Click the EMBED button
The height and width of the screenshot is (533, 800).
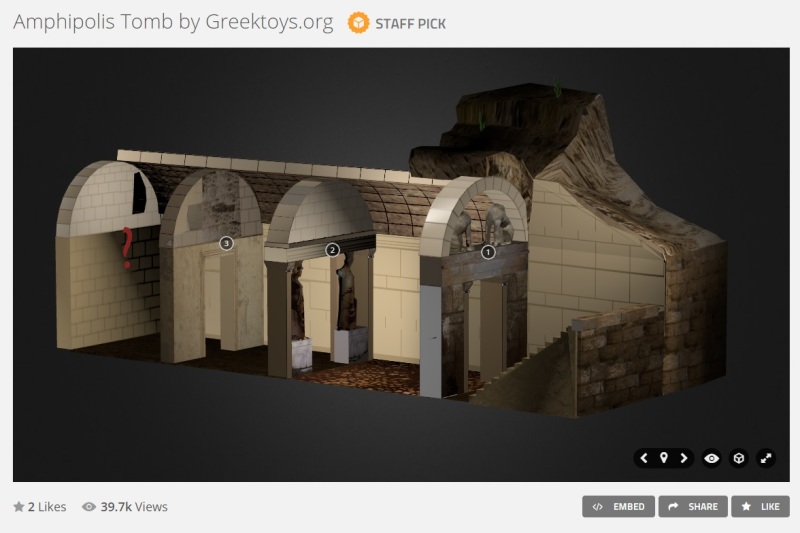pyautogui.click(x=619, y=507)
